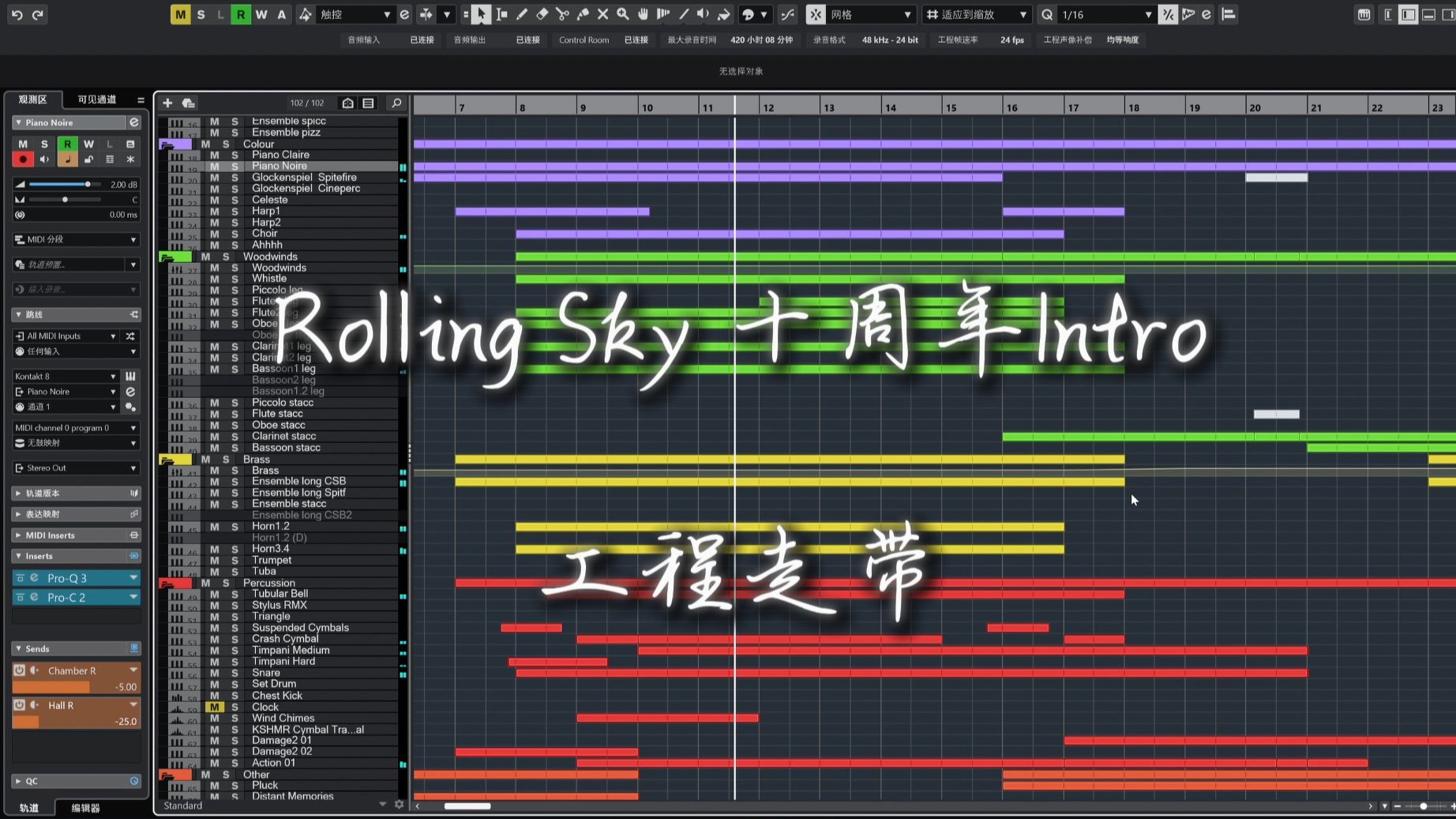Select the Range Selection tool
This screenshot has height=819, width=1456.
point(502,14)
